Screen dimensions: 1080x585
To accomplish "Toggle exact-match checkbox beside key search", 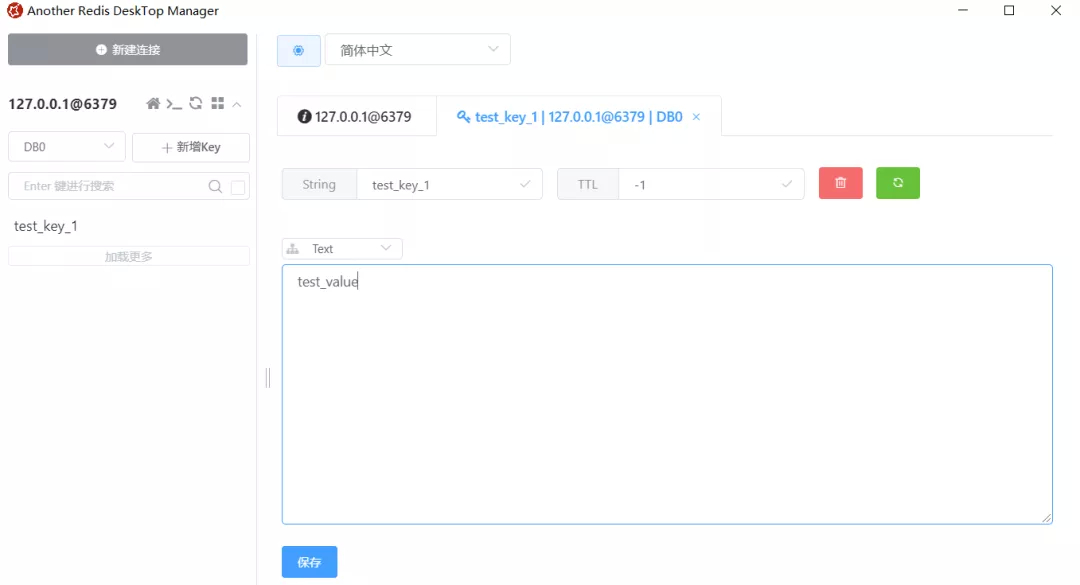I will click(x=236, y=186).
